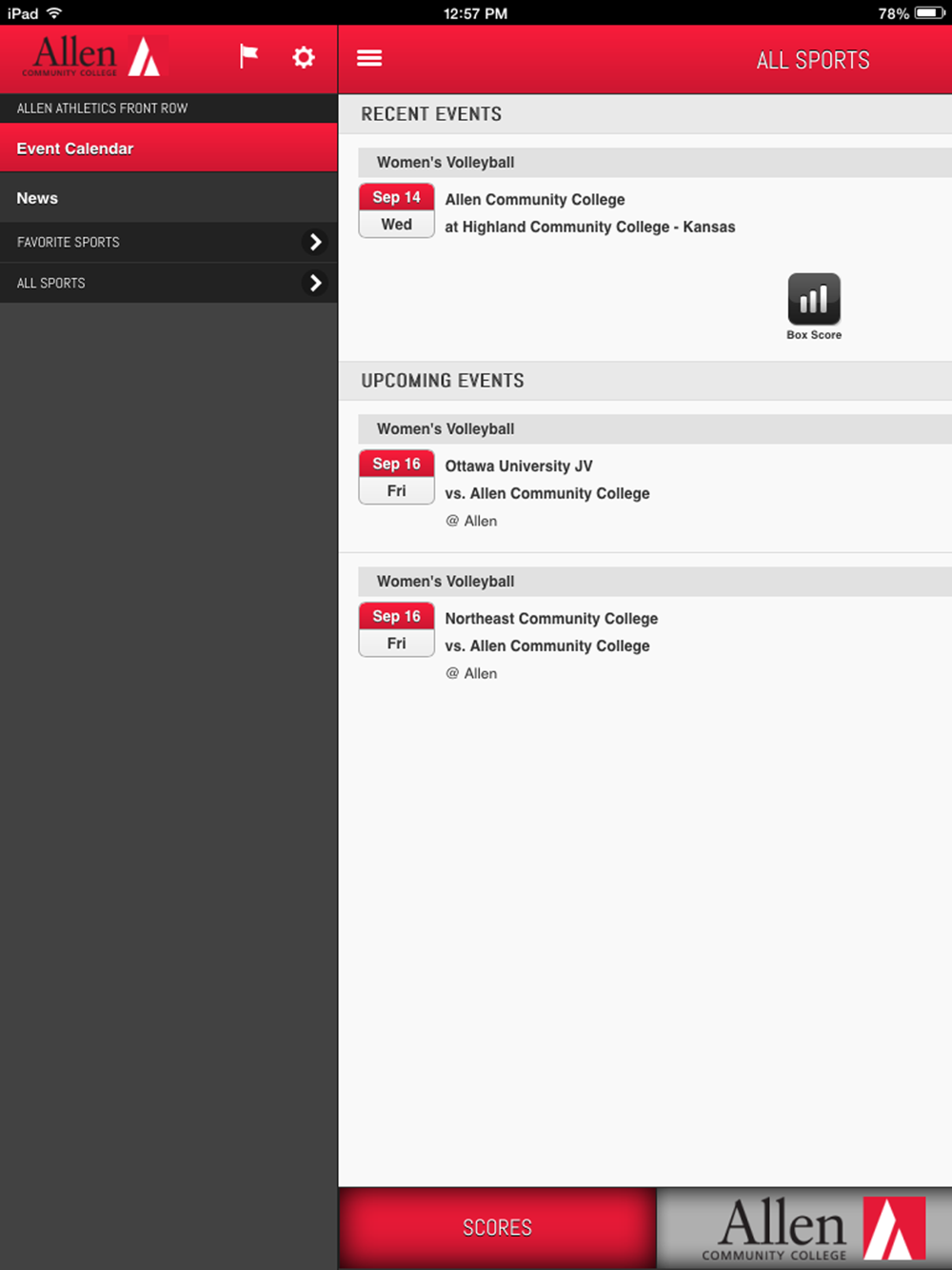Select 'Ottawa University JV' event
This screenshot has height=1270, width=952.
[519, 466]
